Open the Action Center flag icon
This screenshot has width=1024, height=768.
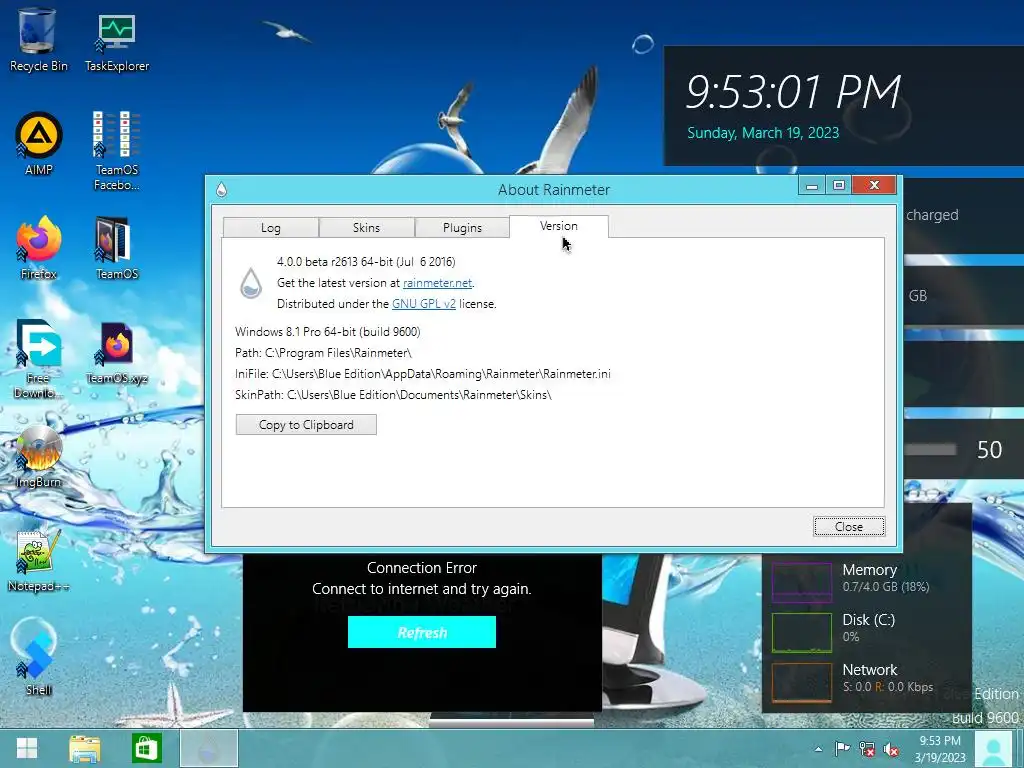click(x=842, y=749)
